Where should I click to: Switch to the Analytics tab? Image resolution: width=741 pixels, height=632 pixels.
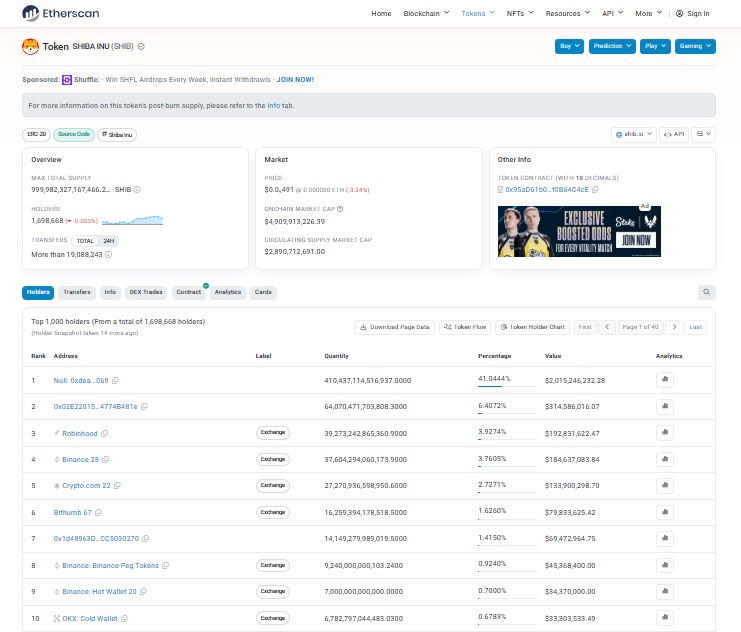[228, 292]
